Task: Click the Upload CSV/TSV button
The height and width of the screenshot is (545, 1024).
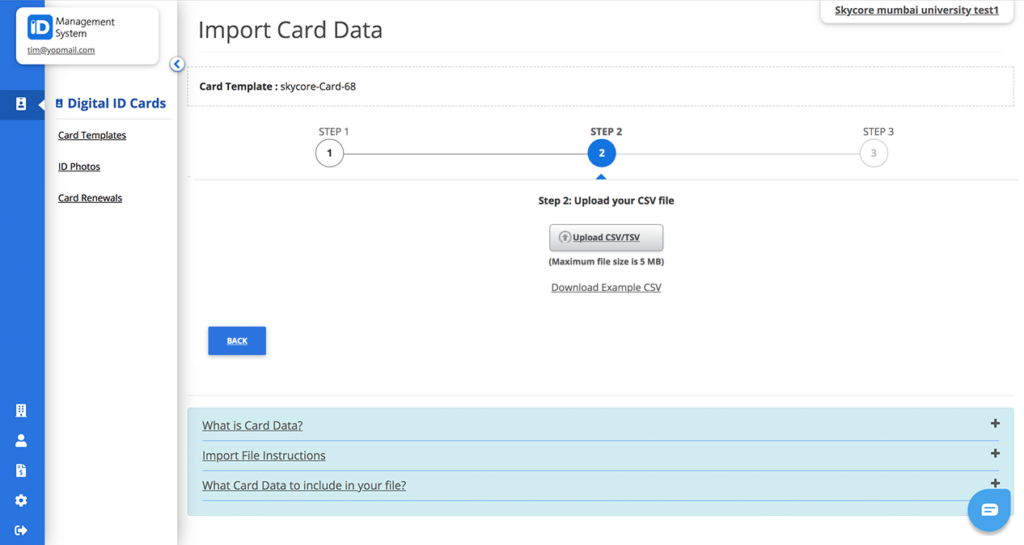Action: (x=606, y=238)
